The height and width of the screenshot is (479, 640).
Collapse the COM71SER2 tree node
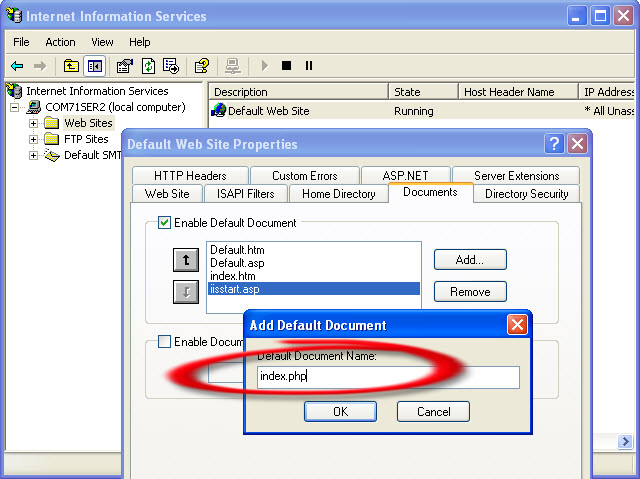(15, 107)
